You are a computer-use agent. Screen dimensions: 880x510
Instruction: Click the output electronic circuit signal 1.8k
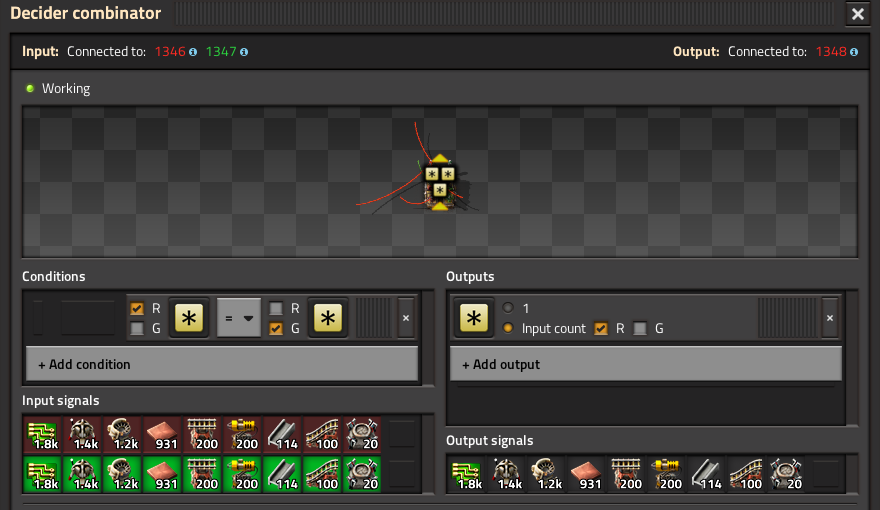pos(467,475)
